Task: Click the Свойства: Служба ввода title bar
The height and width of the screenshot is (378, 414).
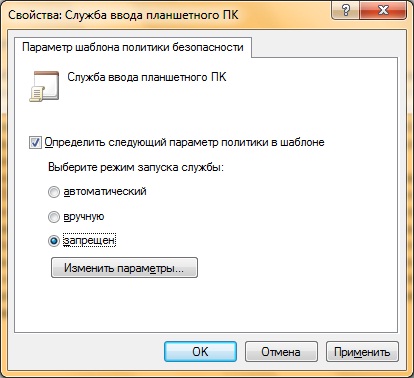Action: [x=167, y=15]
